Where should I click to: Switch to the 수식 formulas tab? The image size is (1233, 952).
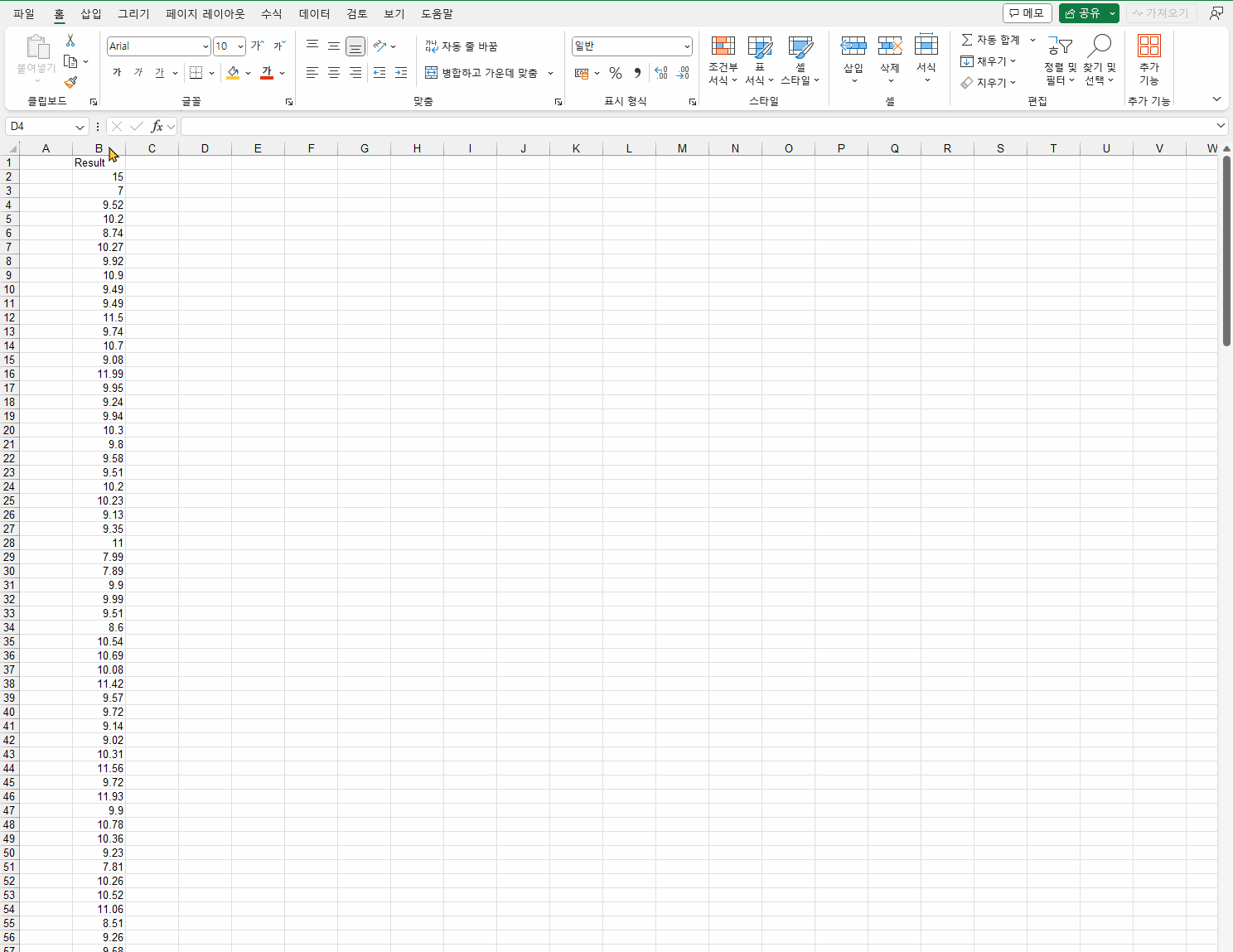point(271,14)
